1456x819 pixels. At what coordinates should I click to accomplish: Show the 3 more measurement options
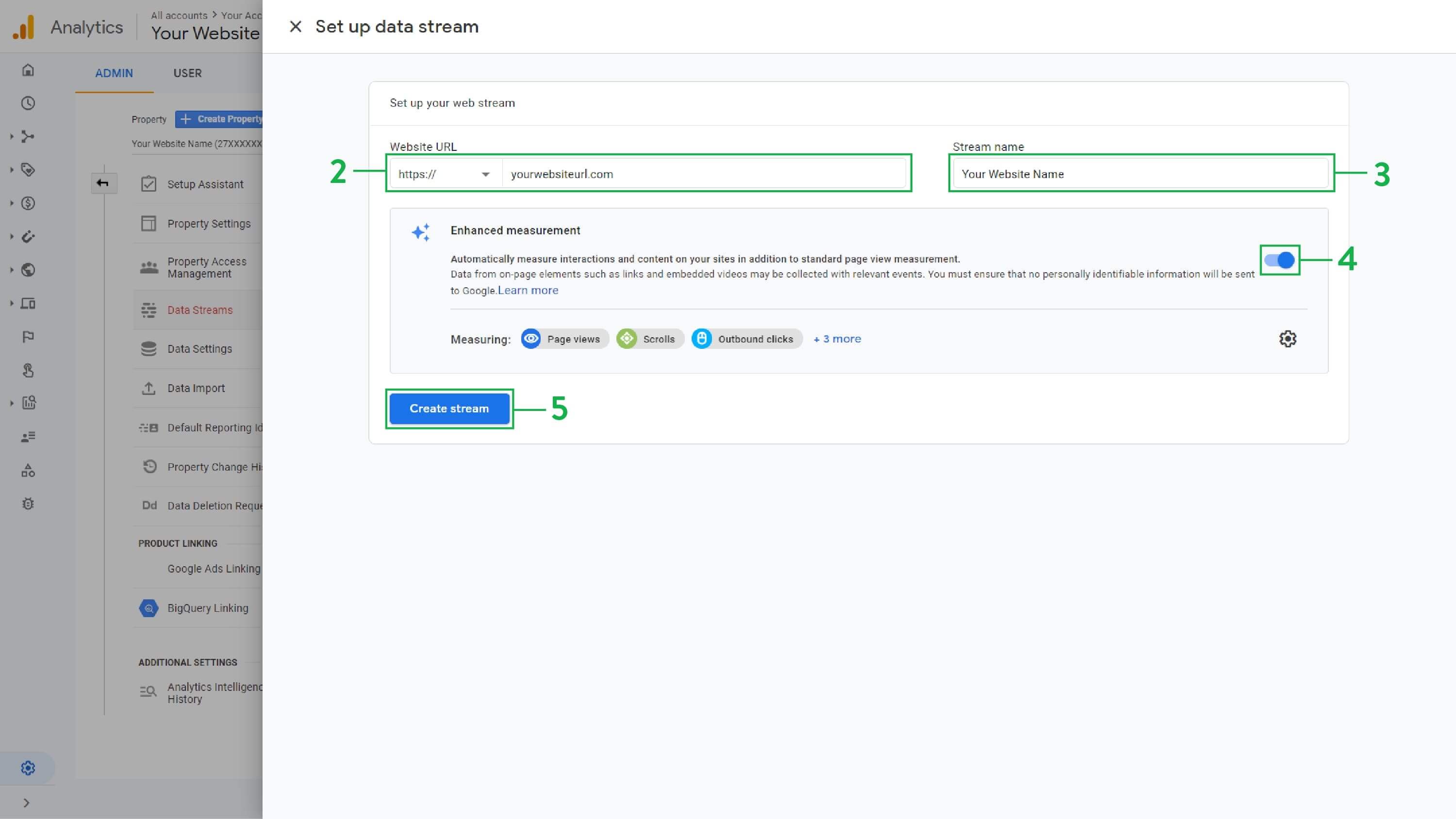(837, 339)
